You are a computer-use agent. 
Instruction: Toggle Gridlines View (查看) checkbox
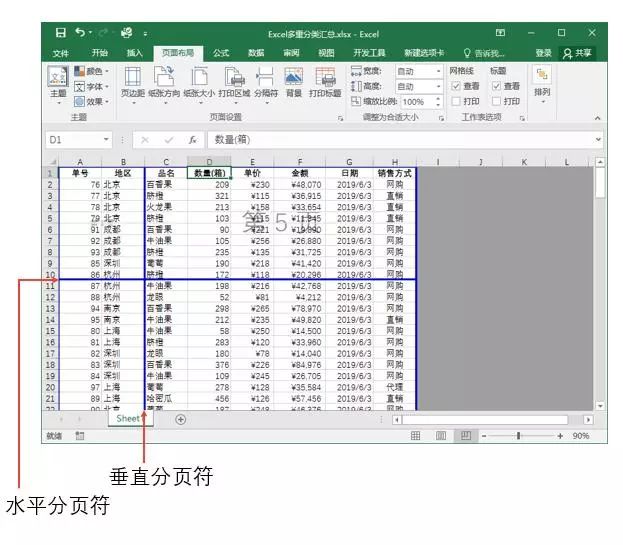(x=456, y=86)
